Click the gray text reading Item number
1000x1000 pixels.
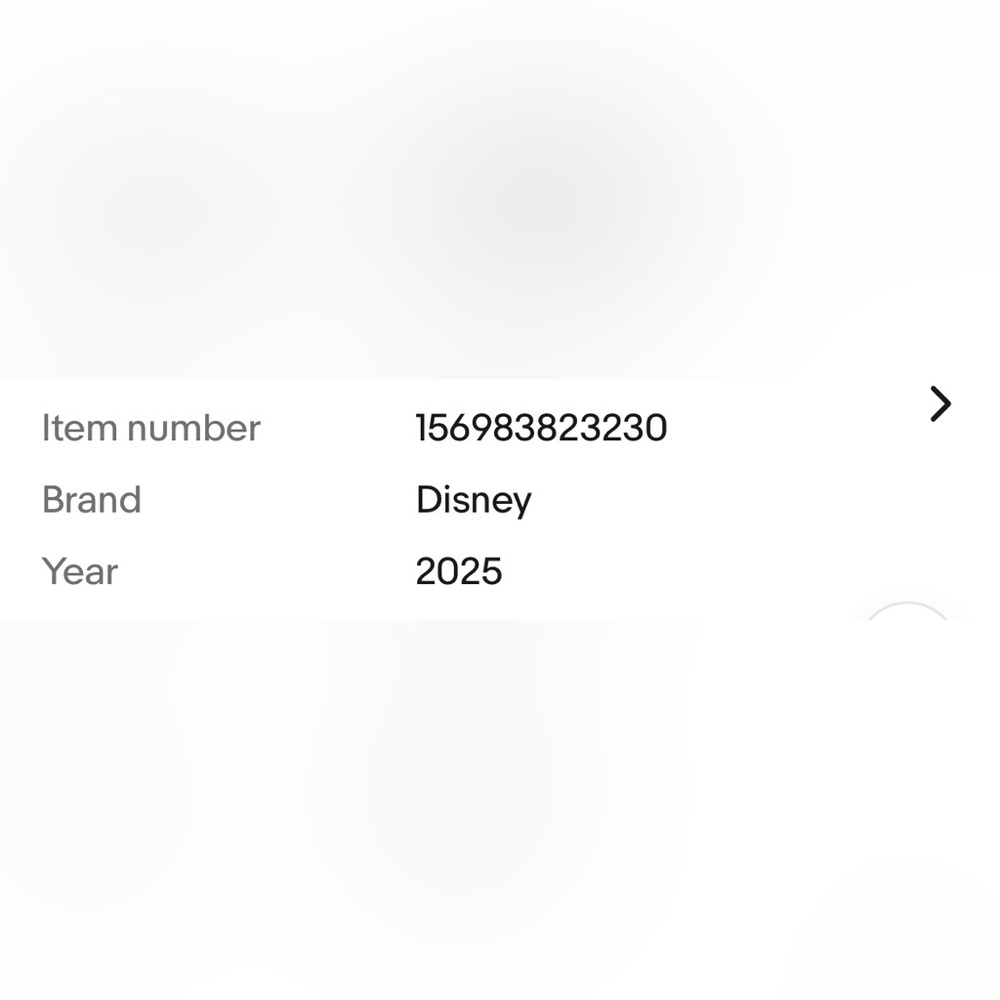pyautogui.click(x=151, y=428)
